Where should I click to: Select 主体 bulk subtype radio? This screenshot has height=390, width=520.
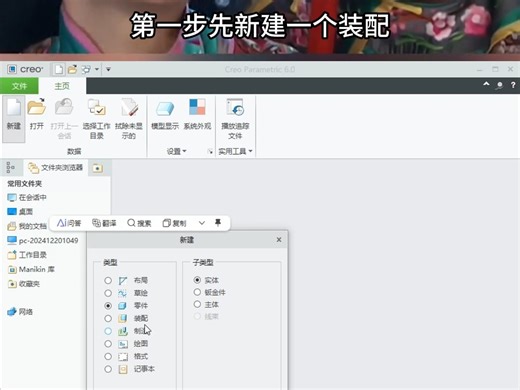pos(197,304)
